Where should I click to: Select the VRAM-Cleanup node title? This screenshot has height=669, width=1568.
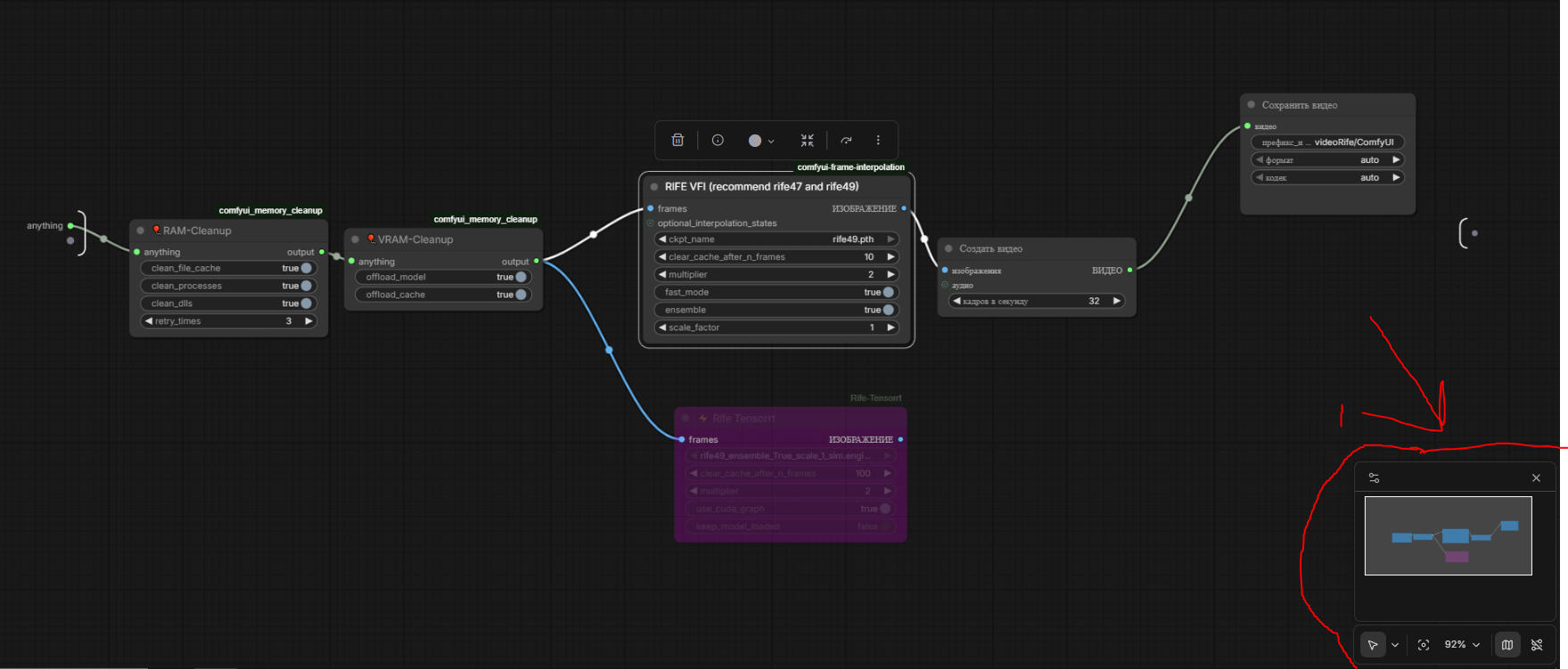pos(415,240)
